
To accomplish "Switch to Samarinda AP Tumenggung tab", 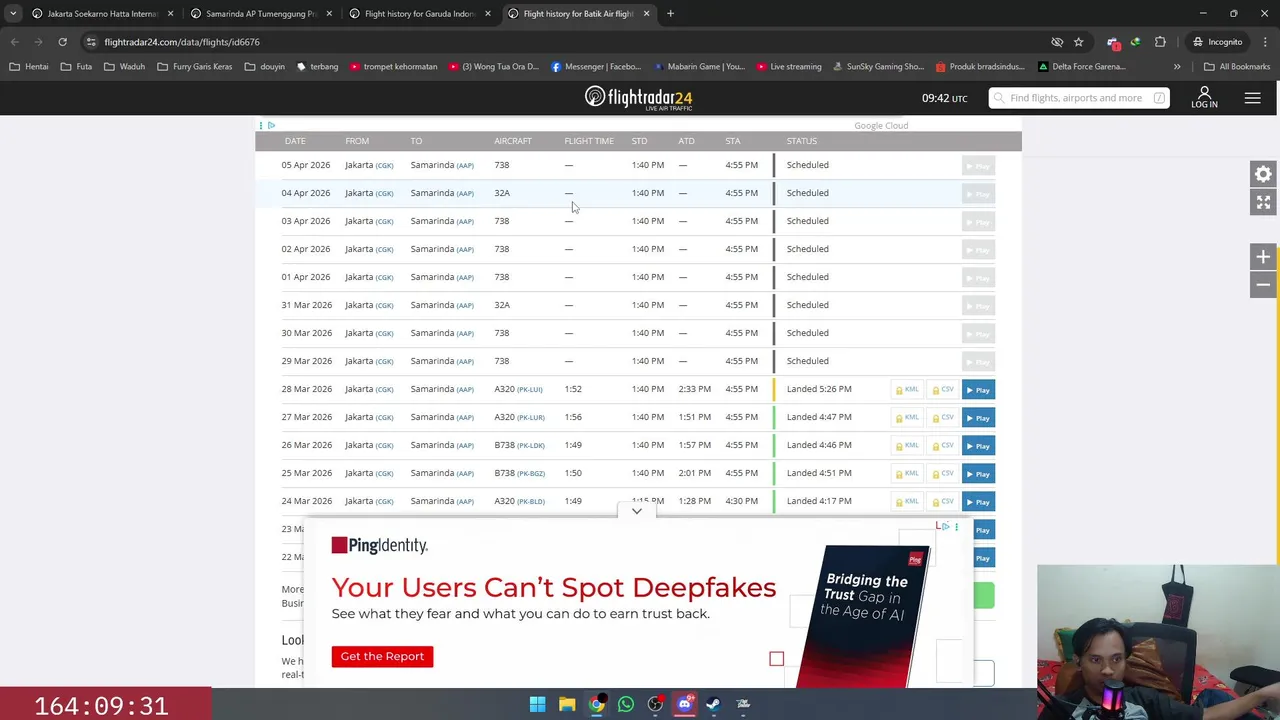I will [260, 14].
